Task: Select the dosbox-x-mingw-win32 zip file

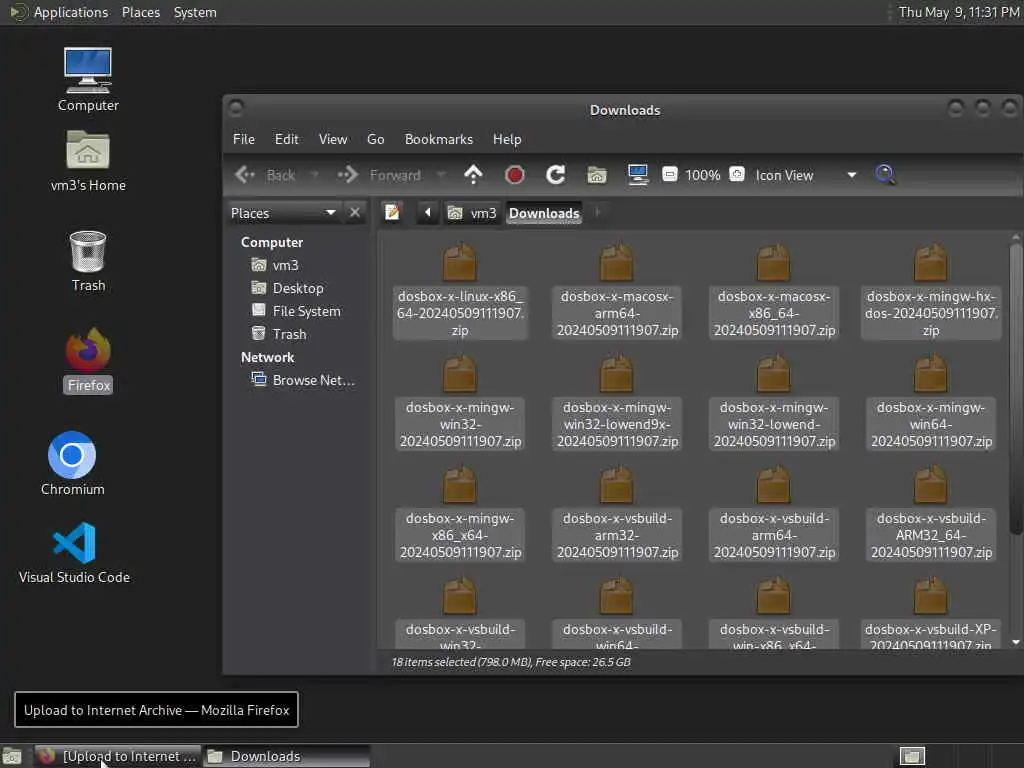Action: (x=460, y=402)
